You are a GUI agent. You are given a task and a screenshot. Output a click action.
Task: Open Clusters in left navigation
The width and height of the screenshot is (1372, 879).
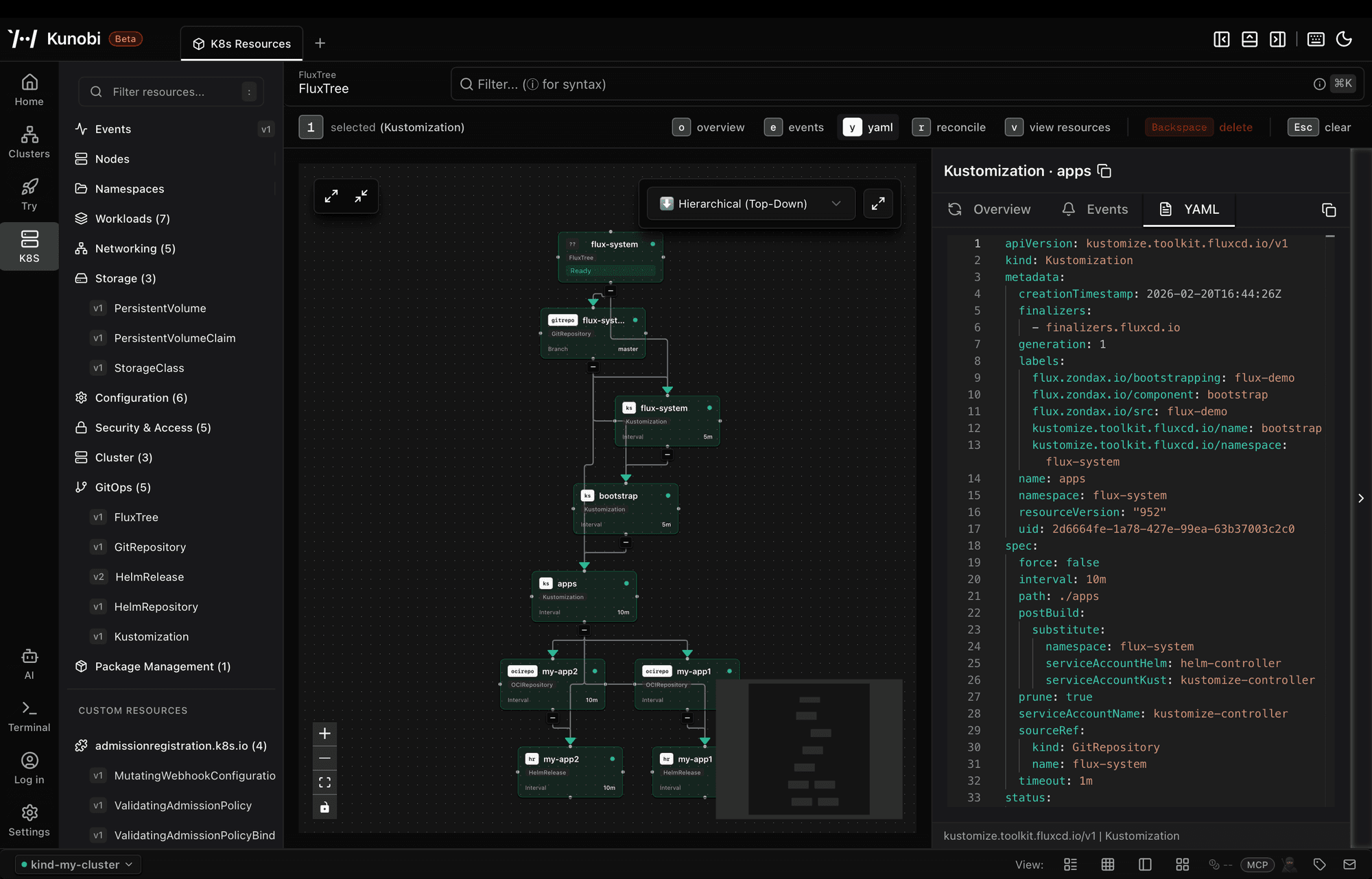coord(29,142)
